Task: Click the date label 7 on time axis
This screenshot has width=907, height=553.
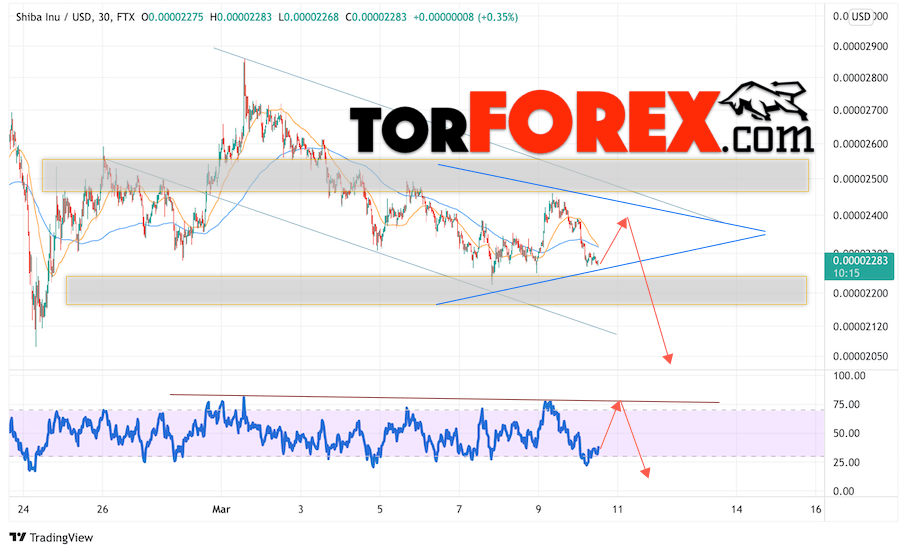Action: pos(459,510)
